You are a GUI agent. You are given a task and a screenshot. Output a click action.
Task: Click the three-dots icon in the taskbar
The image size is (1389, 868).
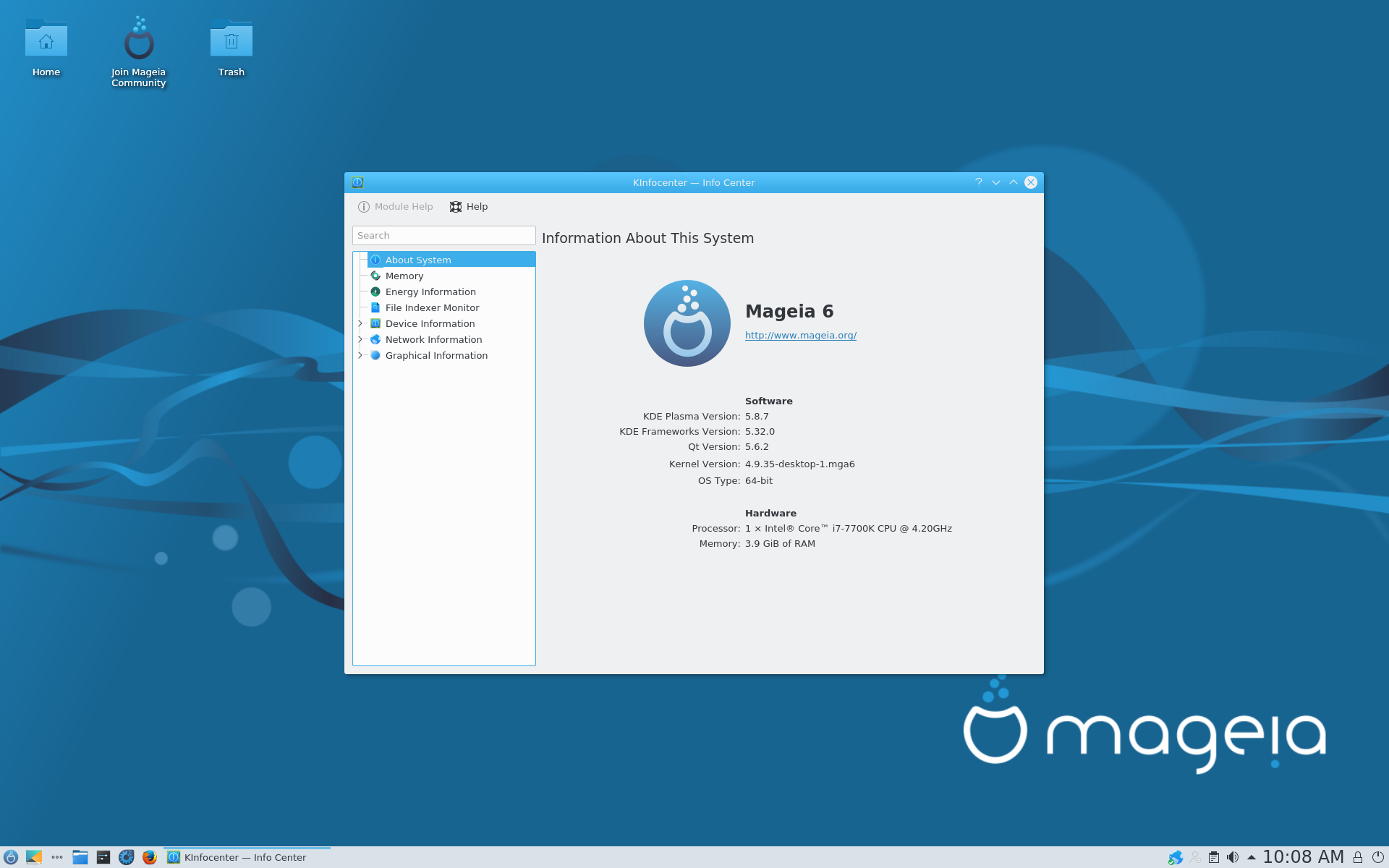[57, 857]
